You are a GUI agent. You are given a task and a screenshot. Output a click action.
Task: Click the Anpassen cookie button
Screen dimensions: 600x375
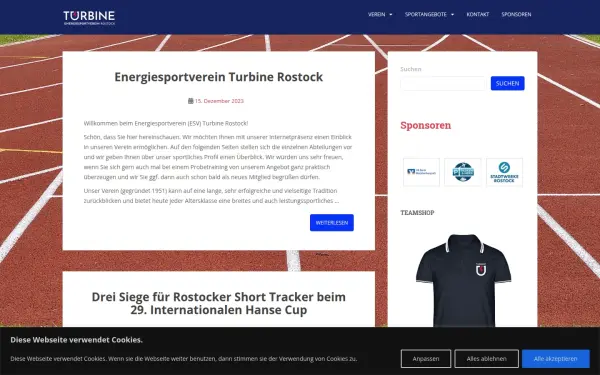tap(426, 359)
